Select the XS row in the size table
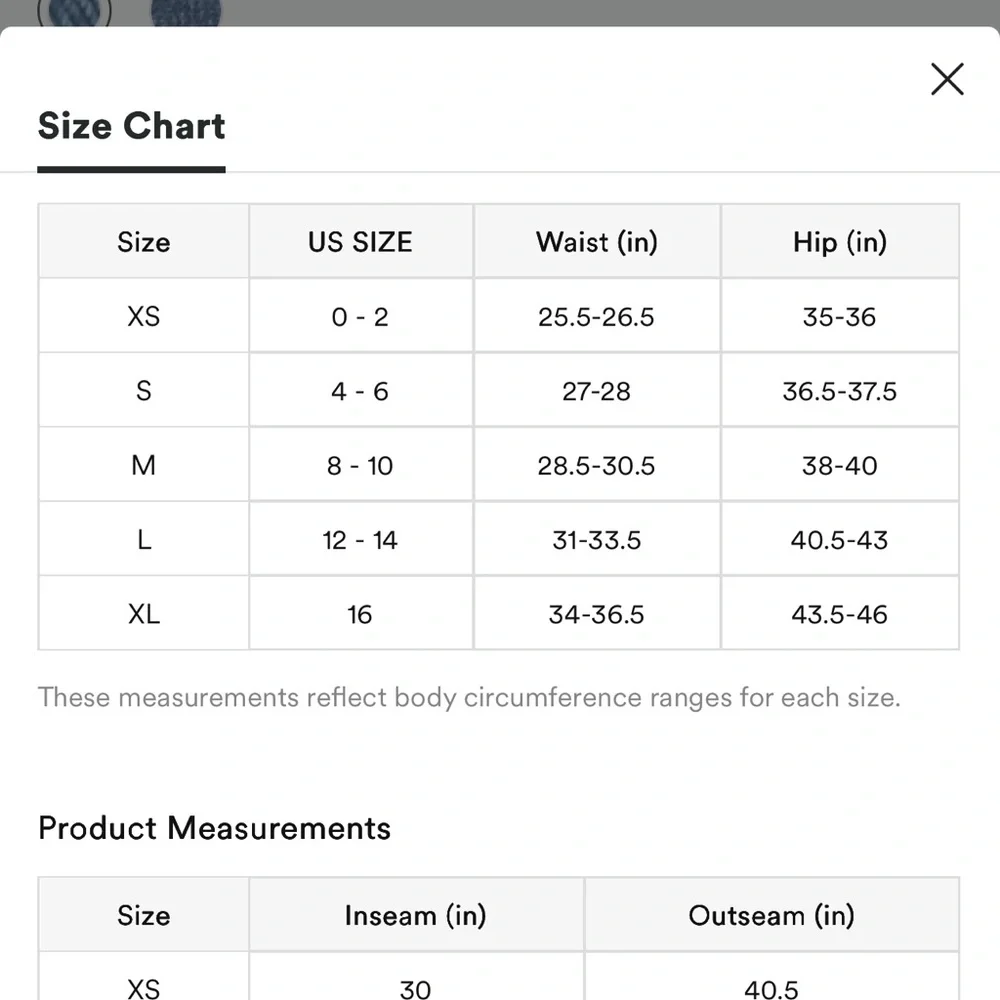 point(143,316)
